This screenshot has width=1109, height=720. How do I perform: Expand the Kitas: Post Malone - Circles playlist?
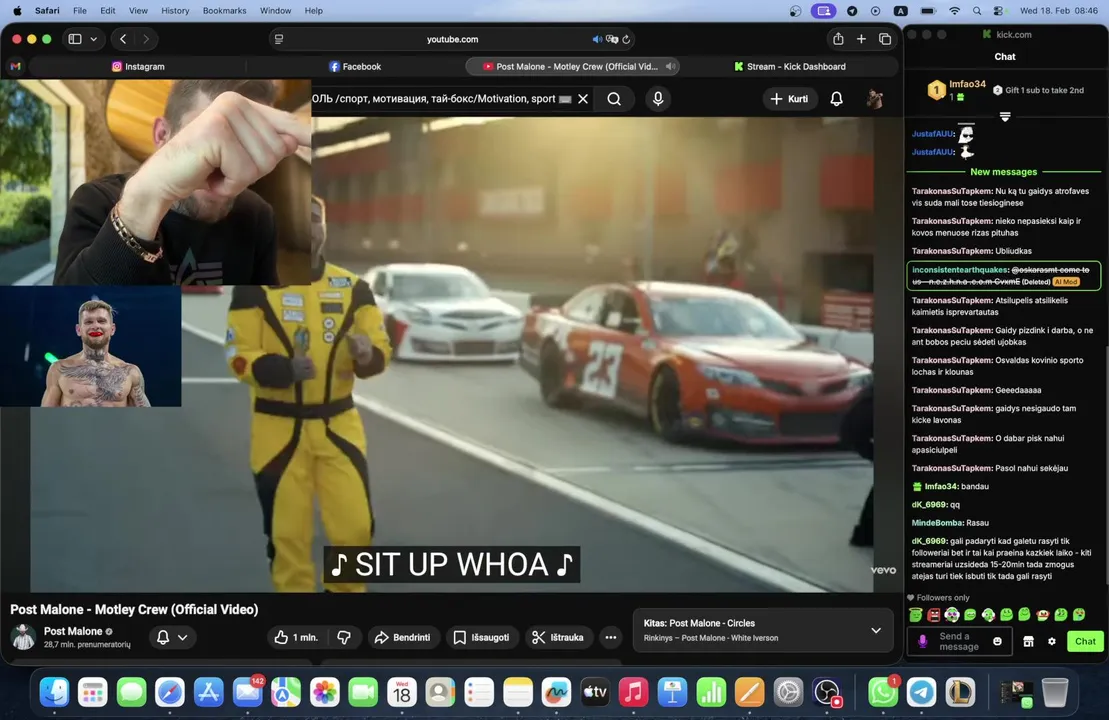(876, 630)
